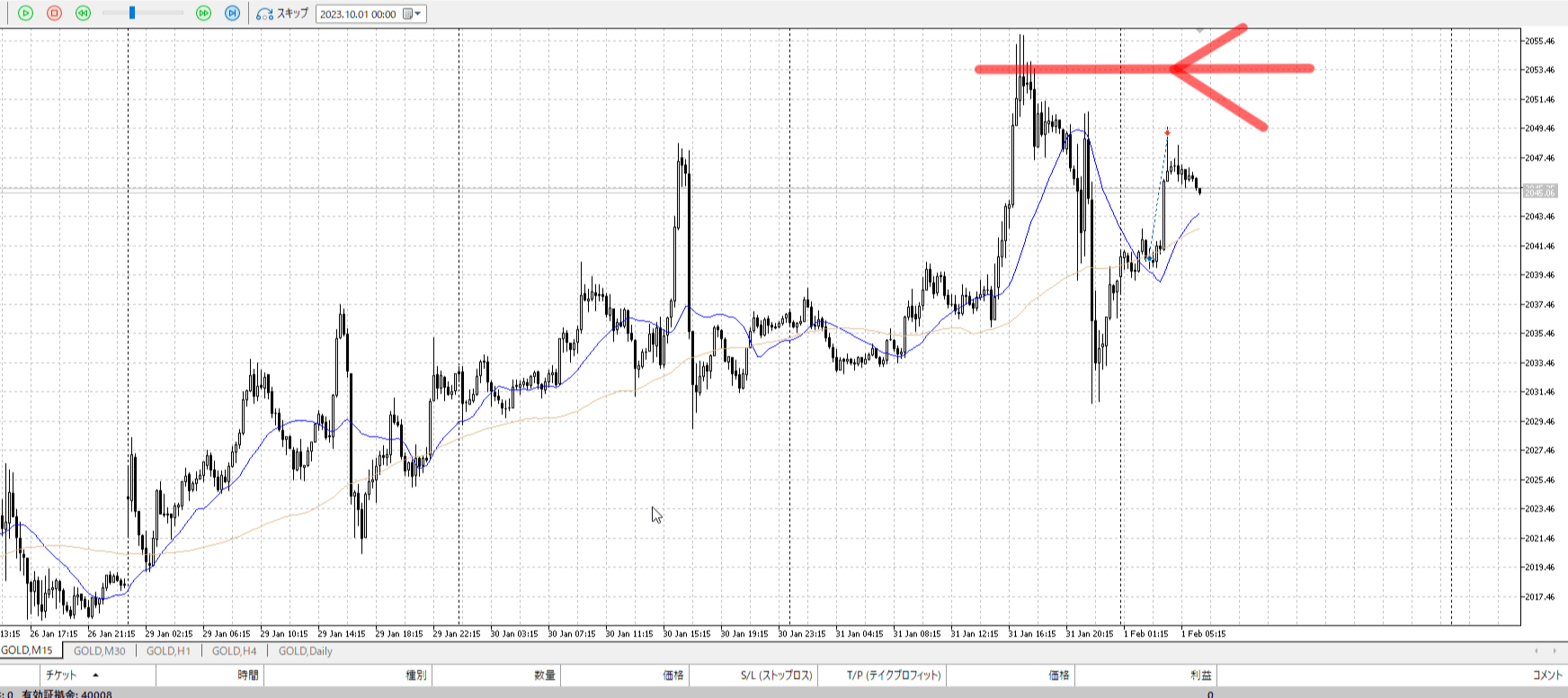Click the S/L (ストップロス) column header
1568x698 pixels.
coord(776,675)
